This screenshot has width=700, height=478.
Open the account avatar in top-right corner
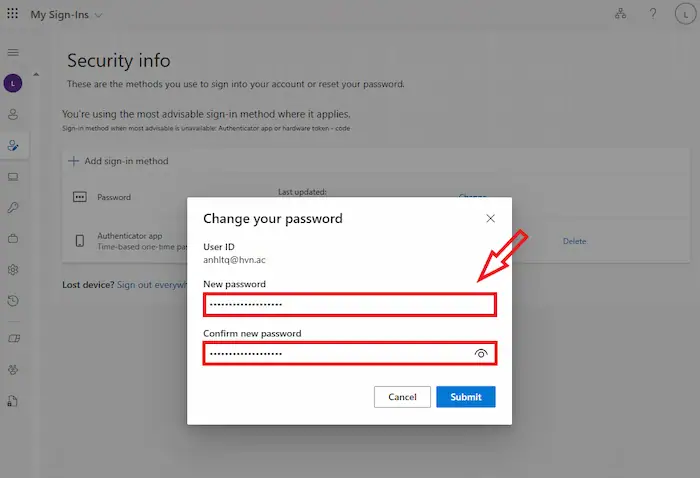coord(684,15)
